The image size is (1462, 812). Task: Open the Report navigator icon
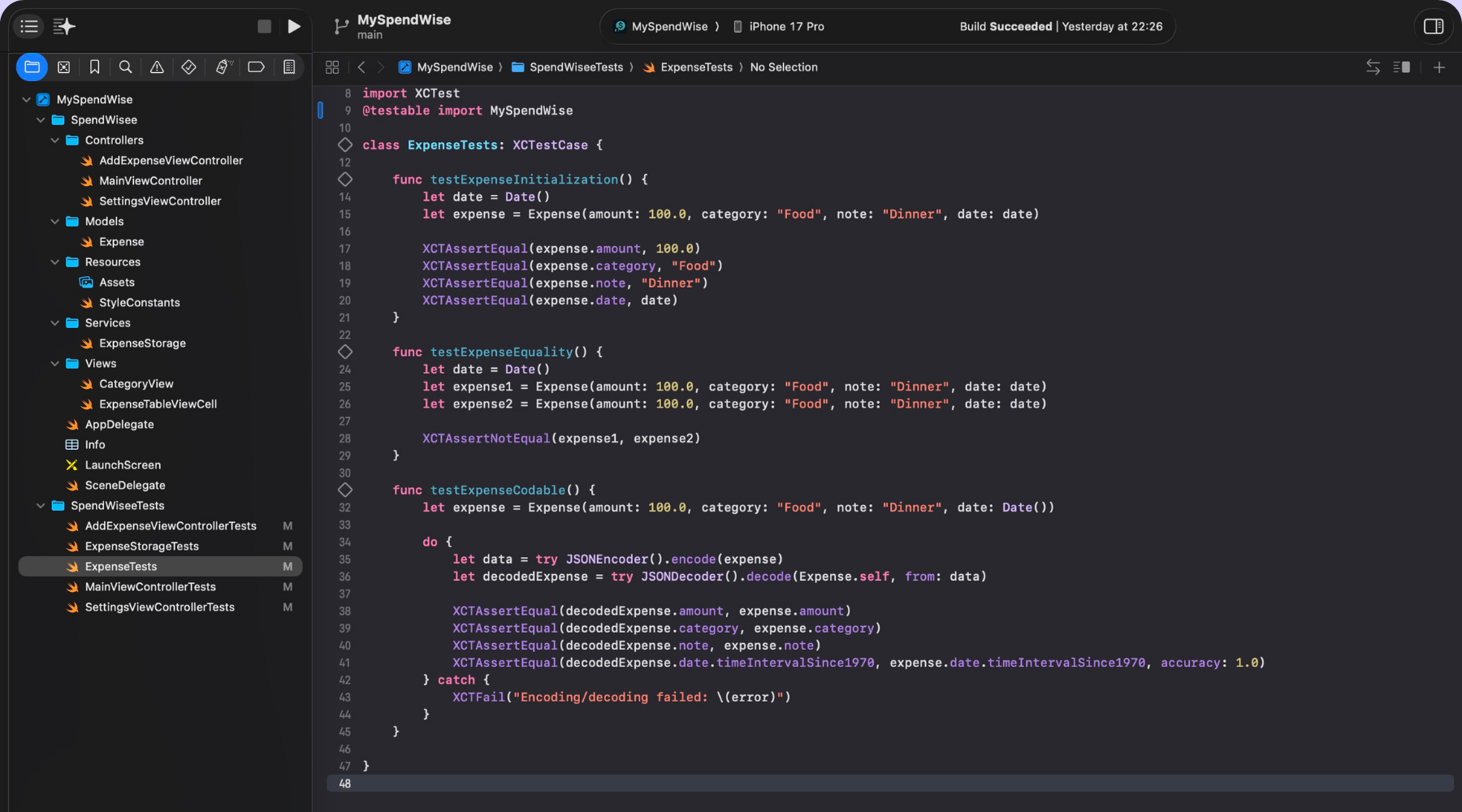coord(288,67)
